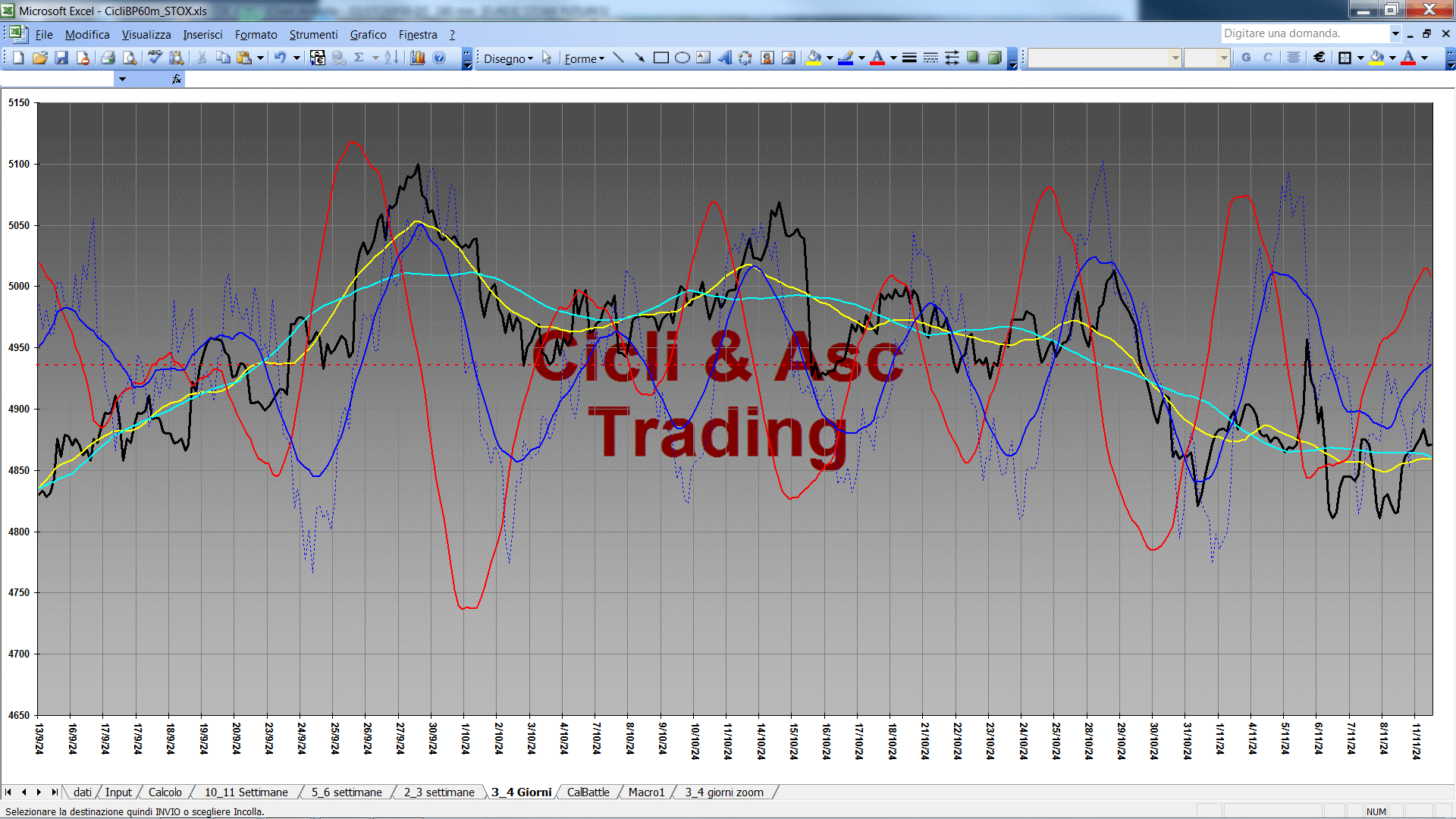Click the Undo arrow icon
The height and width of the screenshot is (819, 1456).
(281, 58)
